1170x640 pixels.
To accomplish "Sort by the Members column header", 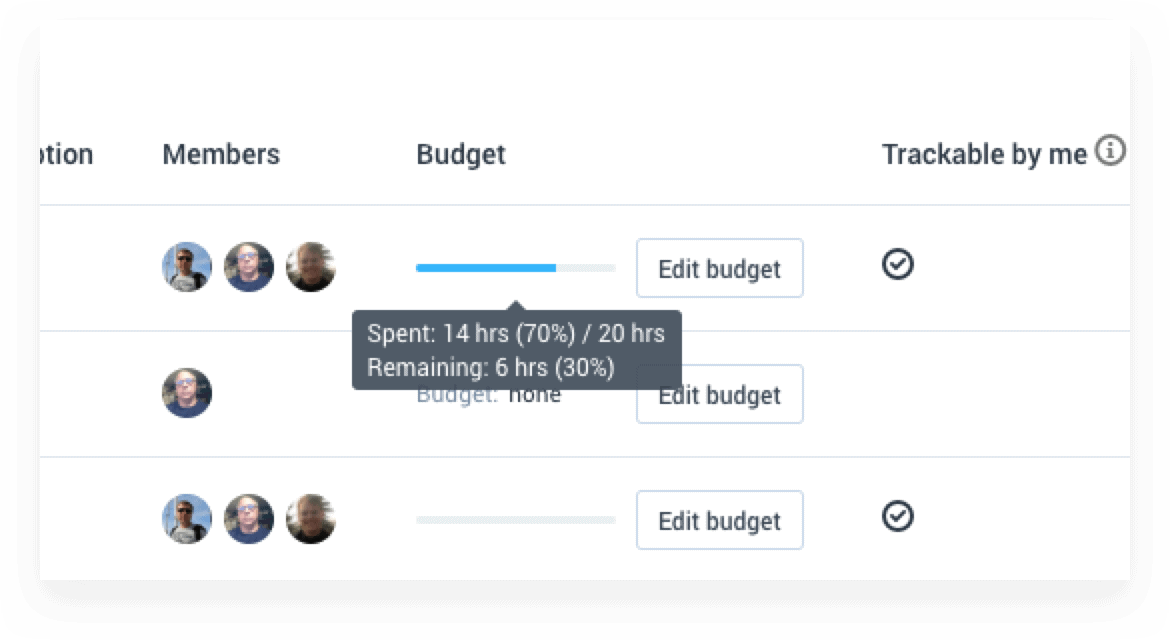I will click(221, 154).
